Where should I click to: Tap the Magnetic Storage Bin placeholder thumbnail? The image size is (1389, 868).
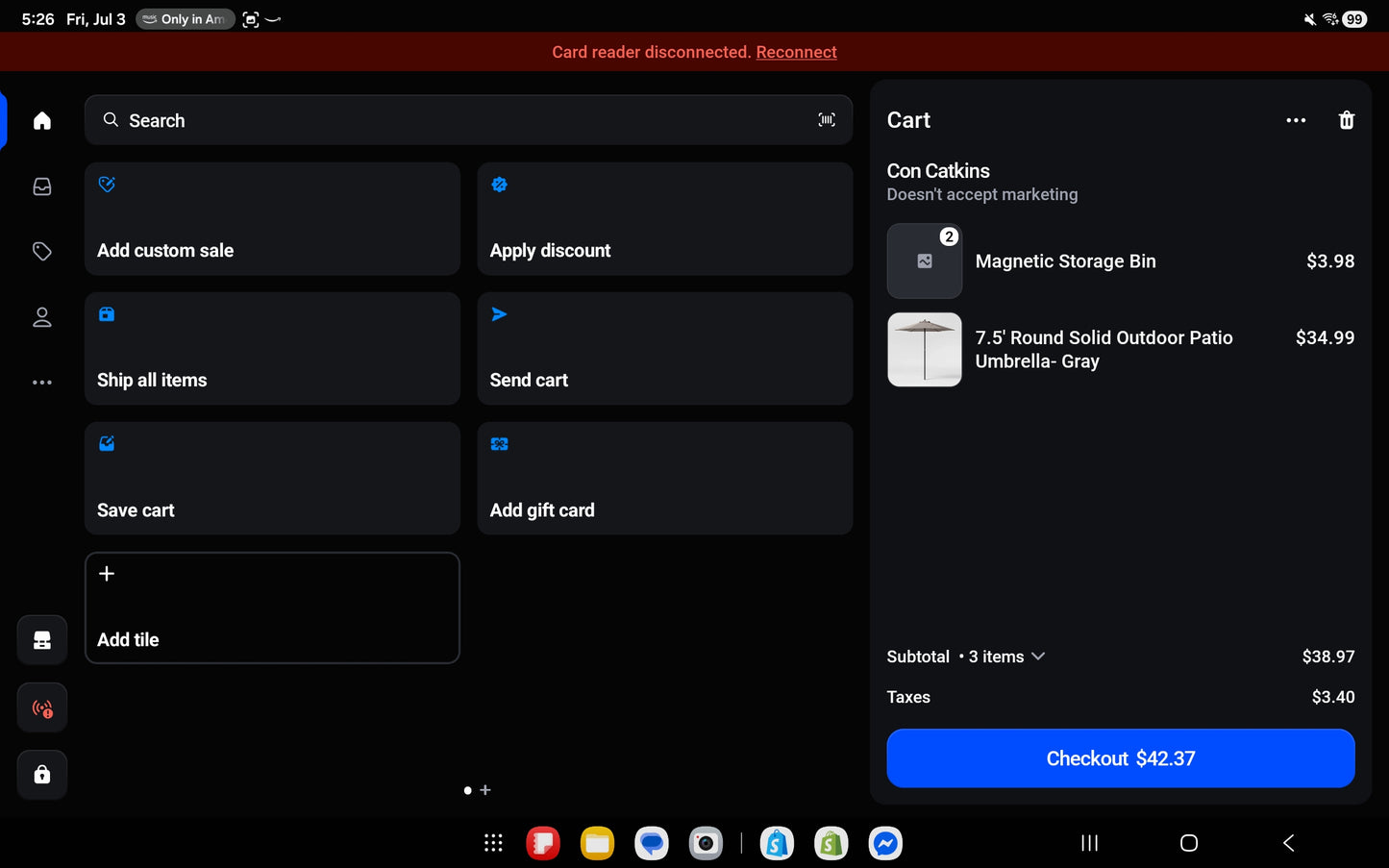tap(924, 261)
